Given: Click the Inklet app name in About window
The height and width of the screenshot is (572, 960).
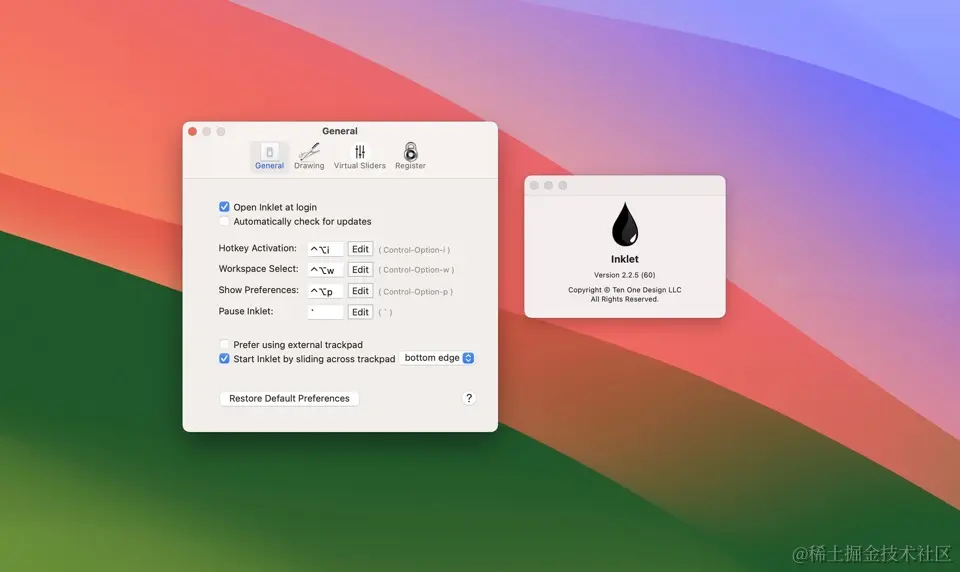Looking at the screenshot, I should pos(624,259).
